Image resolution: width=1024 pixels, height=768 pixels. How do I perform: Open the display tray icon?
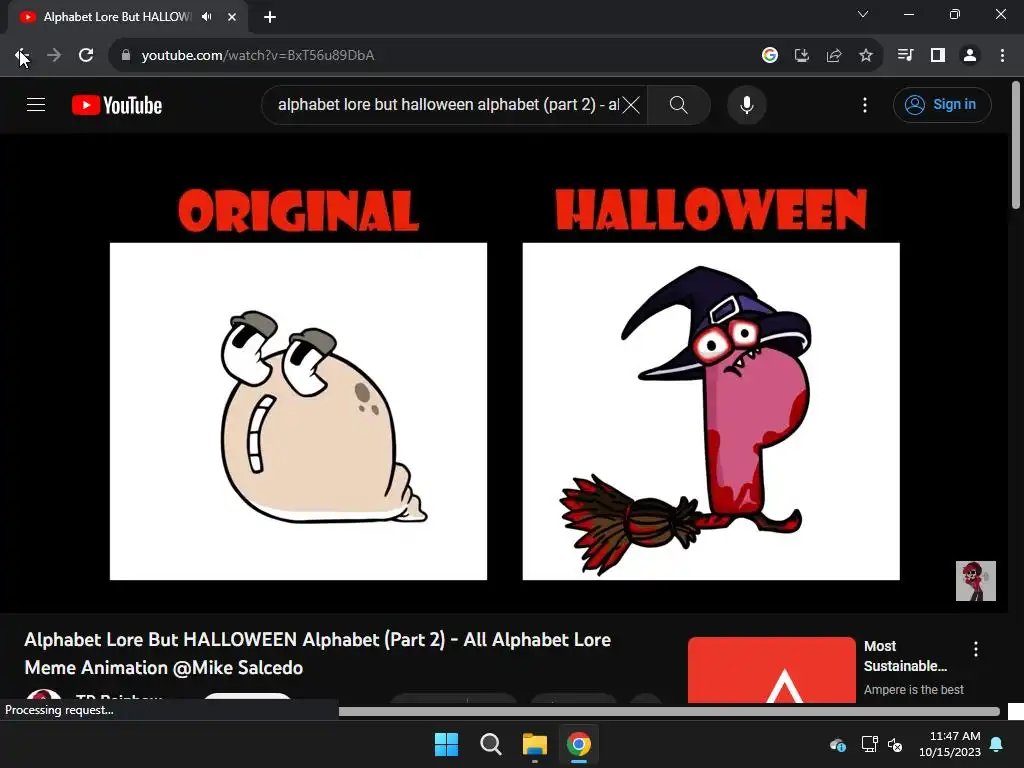click(x=869, y=744)
